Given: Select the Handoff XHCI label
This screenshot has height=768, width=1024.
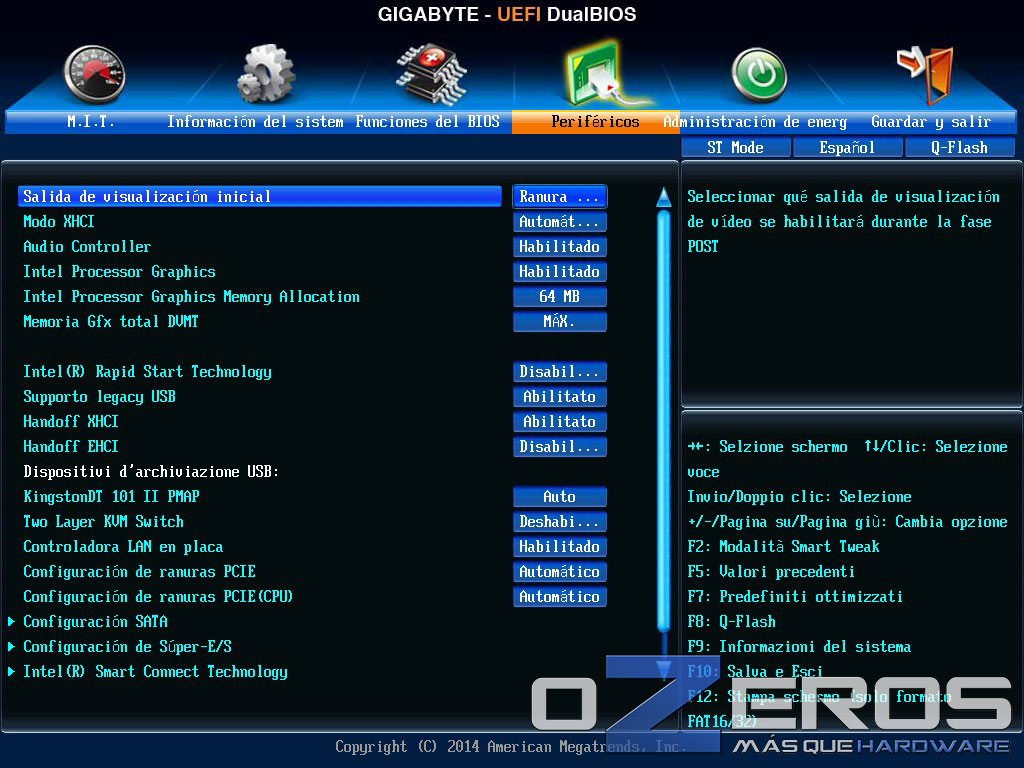Looking at the screenshot, I should click(71, 421).
